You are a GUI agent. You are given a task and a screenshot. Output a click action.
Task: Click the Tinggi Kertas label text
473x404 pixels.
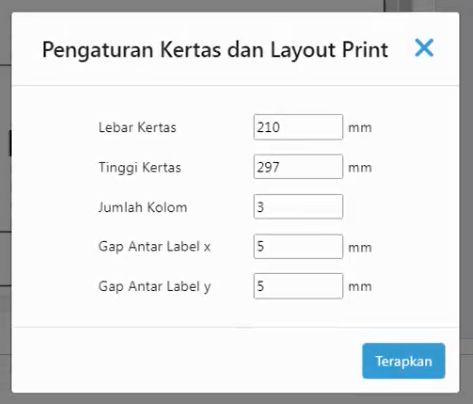140,167
